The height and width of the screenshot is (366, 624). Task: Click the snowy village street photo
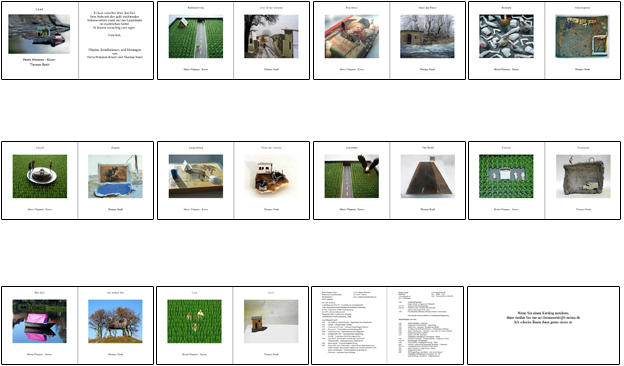click(x=271, y=37)
